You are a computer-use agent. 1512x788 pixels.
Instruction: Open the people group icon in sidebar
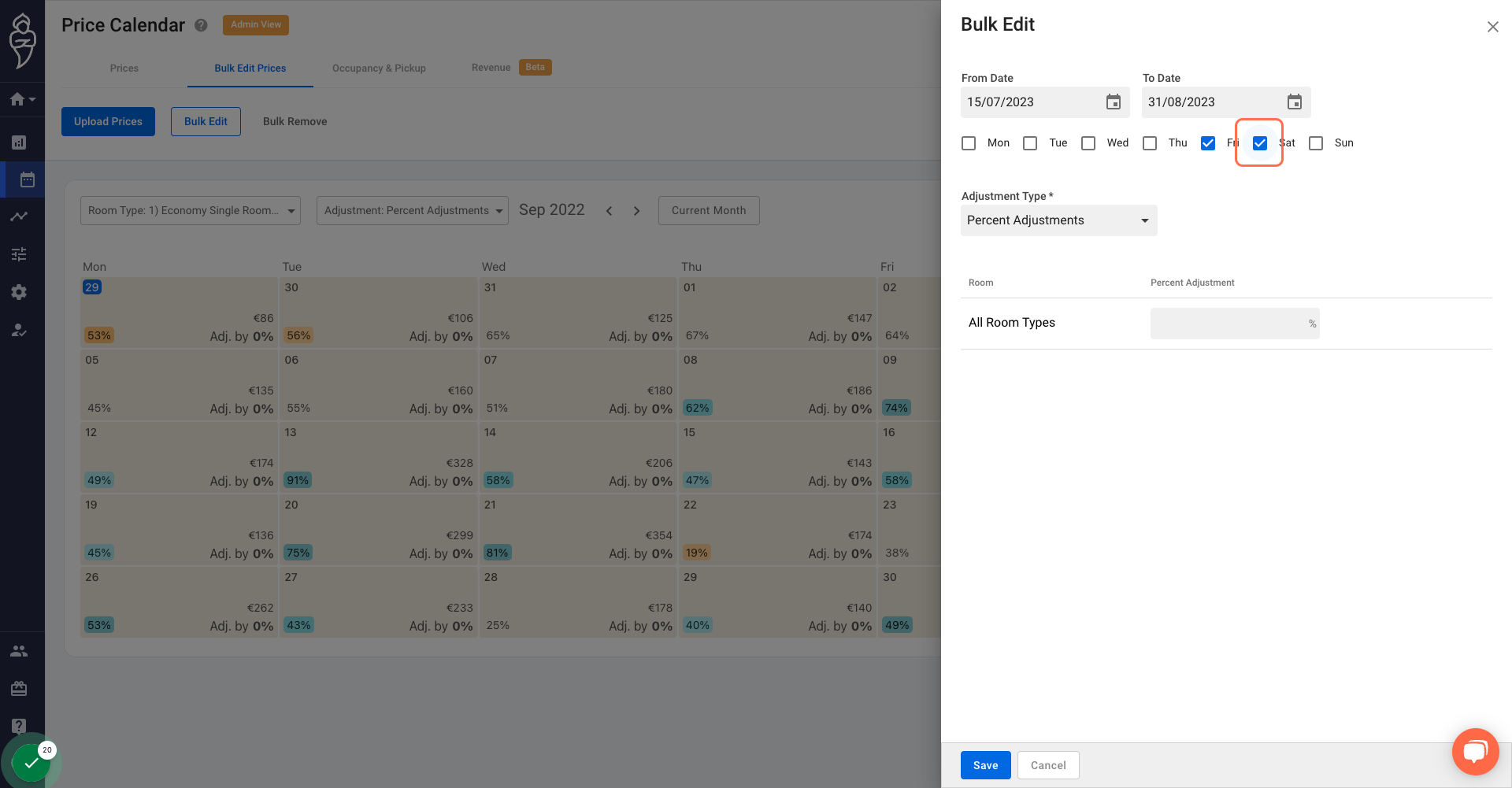pos(19,651)
